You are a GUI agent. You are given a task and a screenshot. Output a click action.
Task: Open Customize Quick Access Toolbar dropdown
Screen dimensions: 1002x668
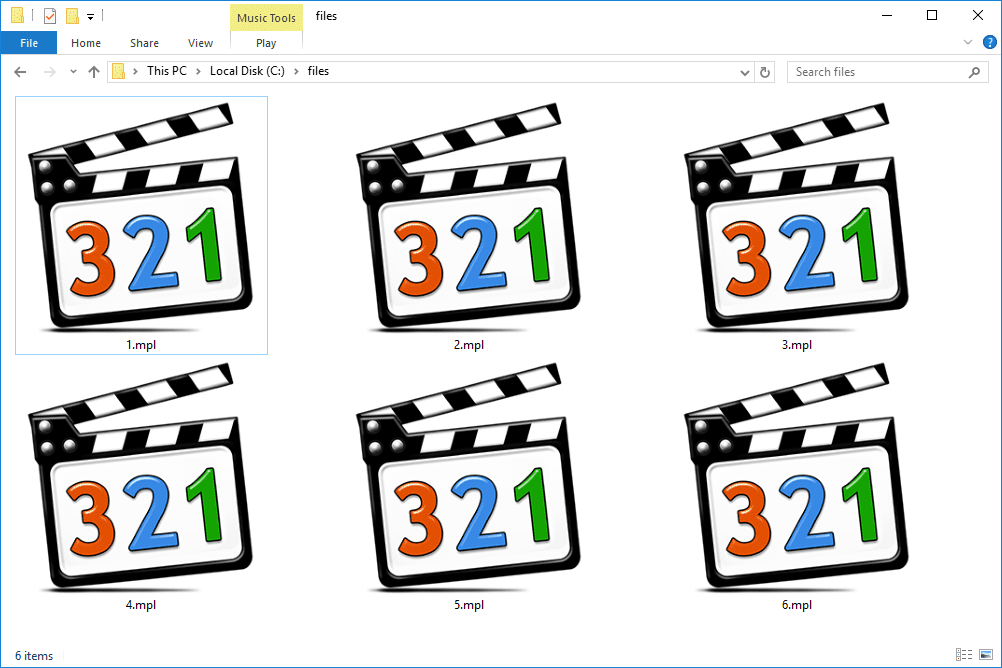(91, 17)
